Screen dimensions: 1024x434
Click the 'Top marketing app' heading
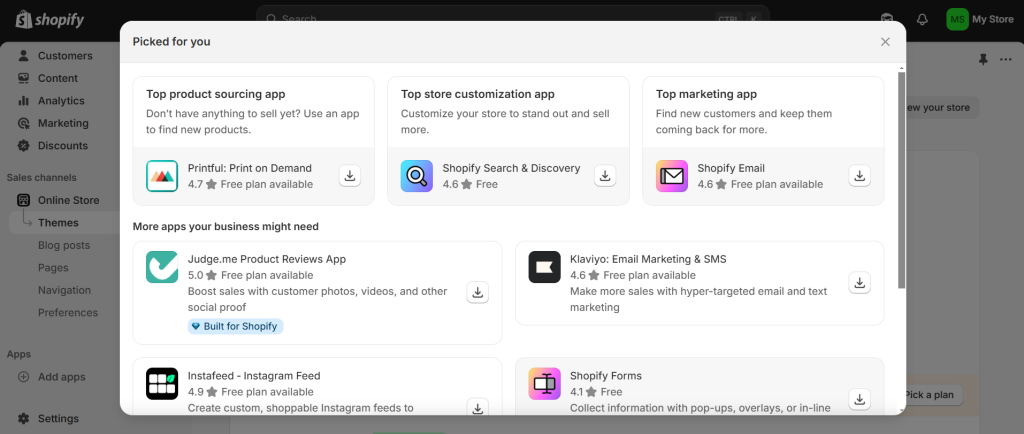click(707, 94)
